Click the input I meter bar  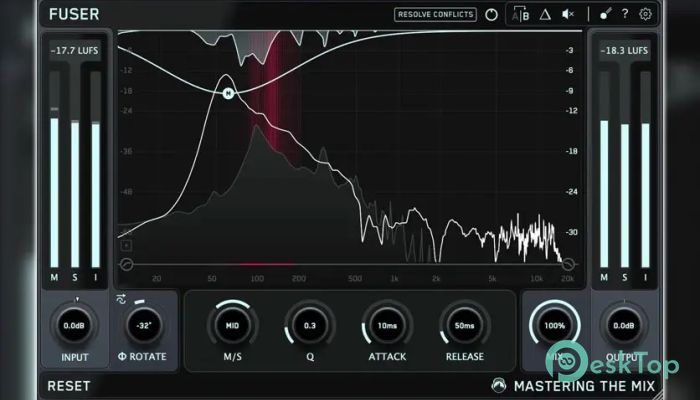coord(96,170)
